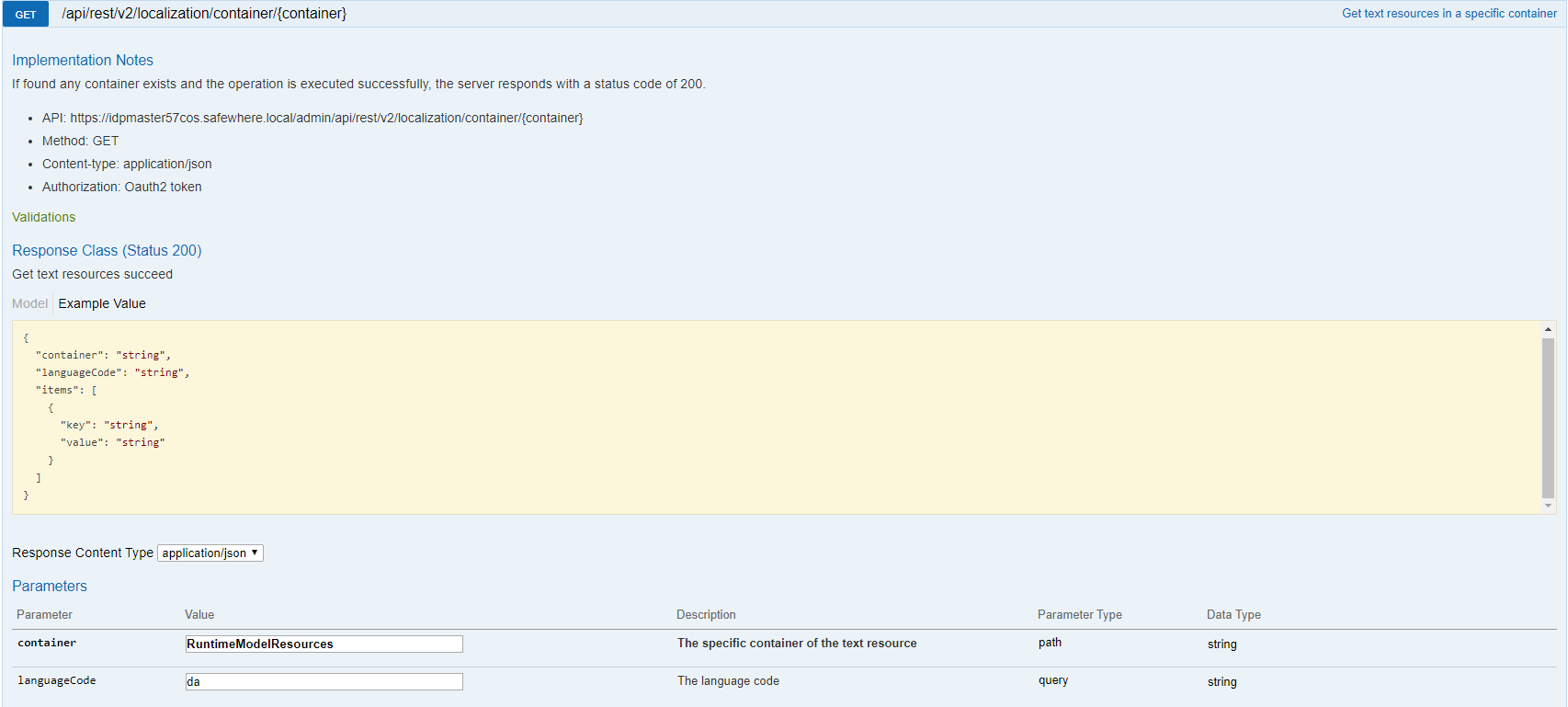Click the languageCode value input field
Image resolution: width=1568 pixels, height=707 pixels.
coord(324,681)
